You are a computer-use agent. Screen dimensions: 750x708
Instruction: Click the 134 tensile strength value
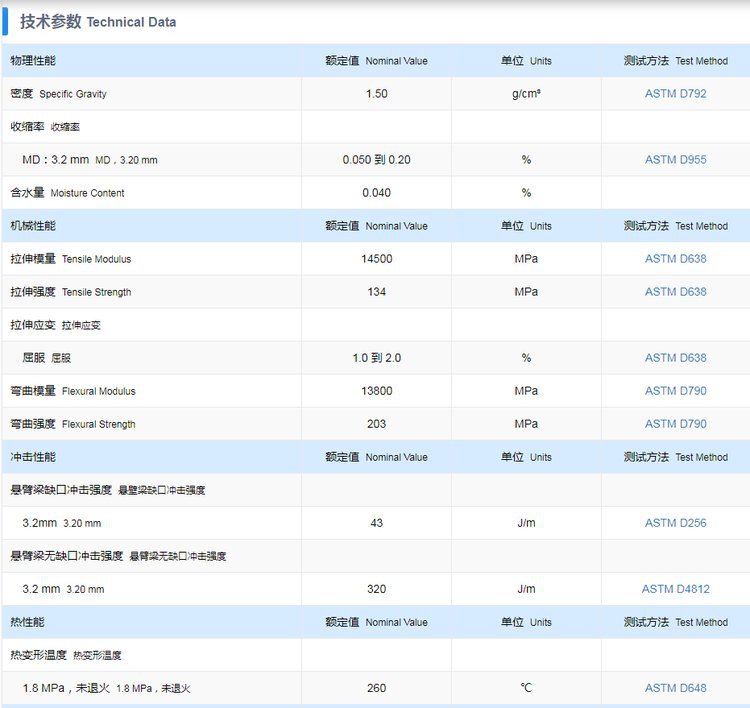(x=376, y=292)
